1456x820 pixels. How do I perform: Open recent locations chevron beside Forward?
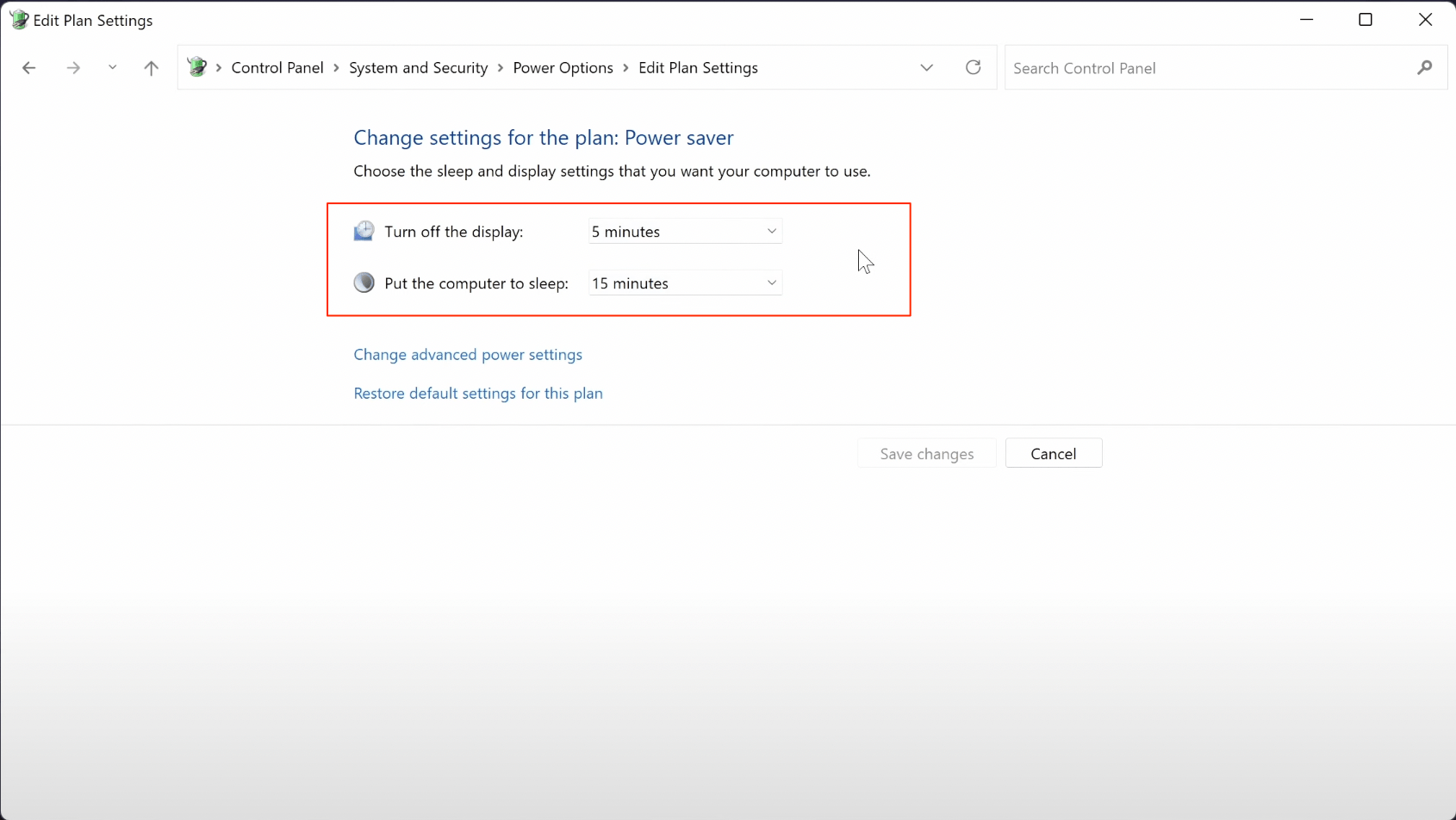[x=112, y=68]
